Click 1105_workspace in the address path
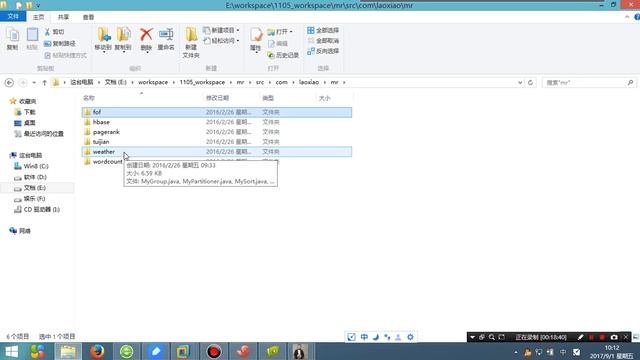This screenshot has width=640, height=360. [x=202, y=82]
